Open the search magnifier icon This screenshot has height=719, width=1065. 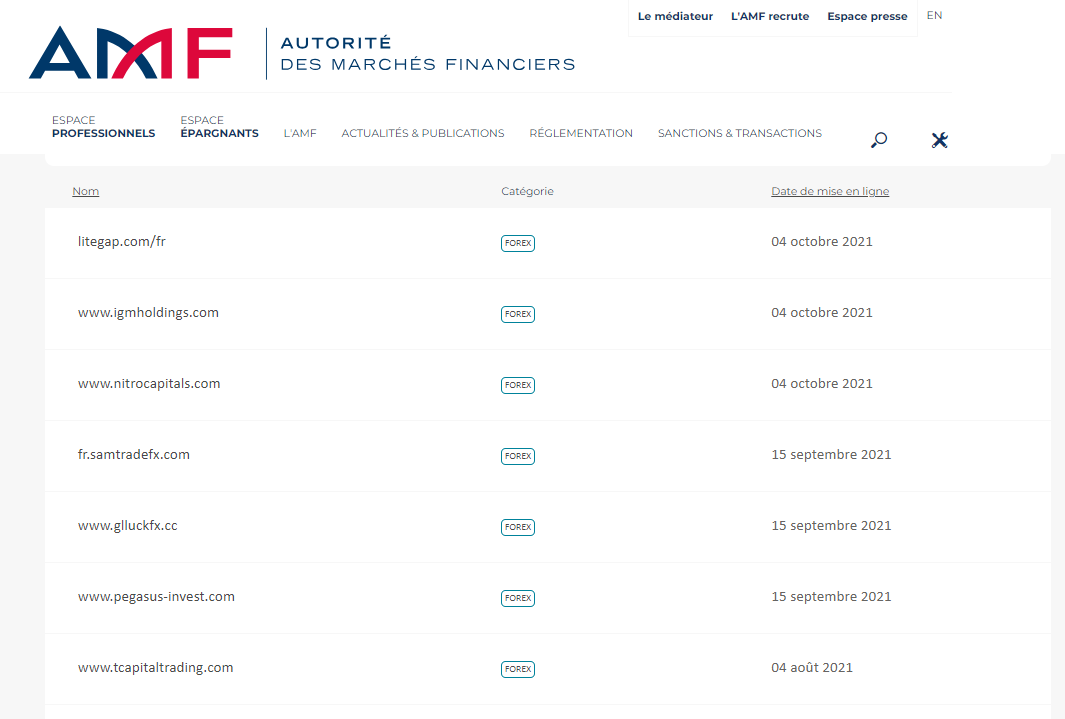point(879,140)
